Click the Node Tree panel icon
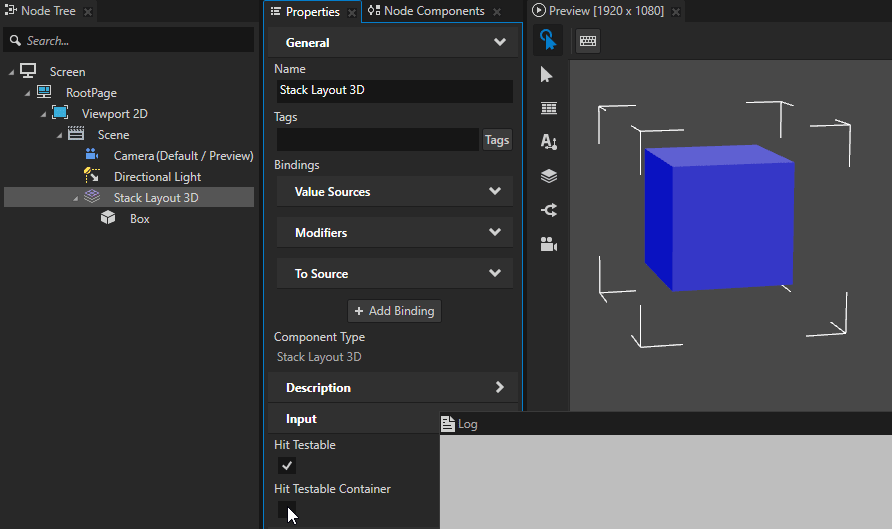This screenshot has width=892, height=529. 11,10
